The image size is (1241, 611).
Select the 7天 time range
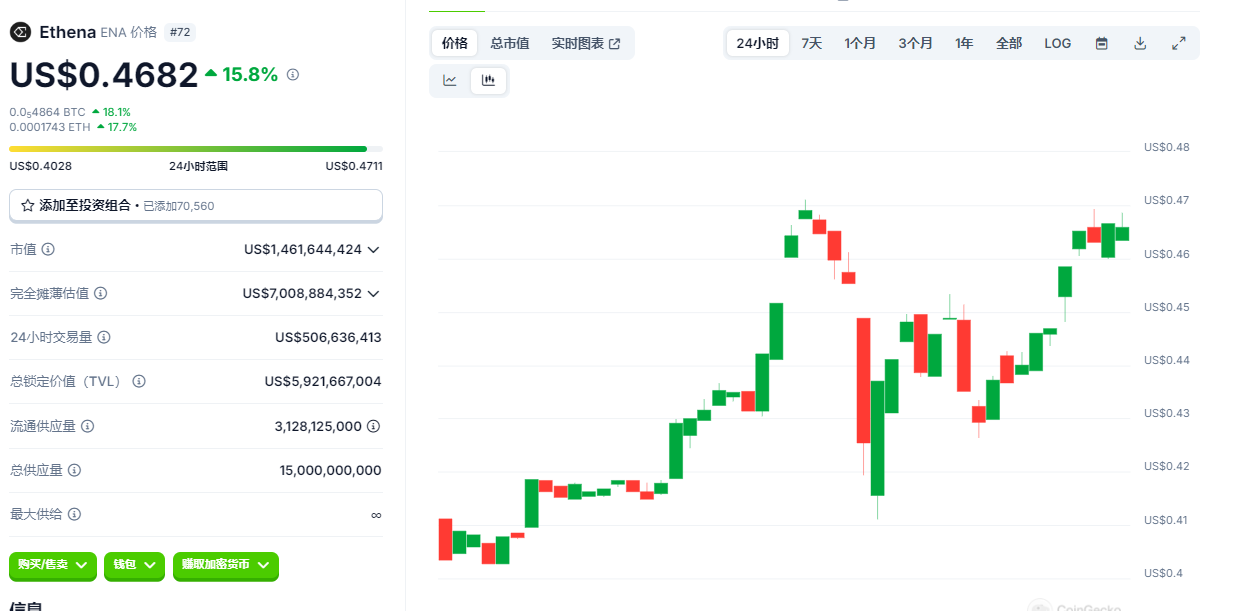[x=812, y=43]
